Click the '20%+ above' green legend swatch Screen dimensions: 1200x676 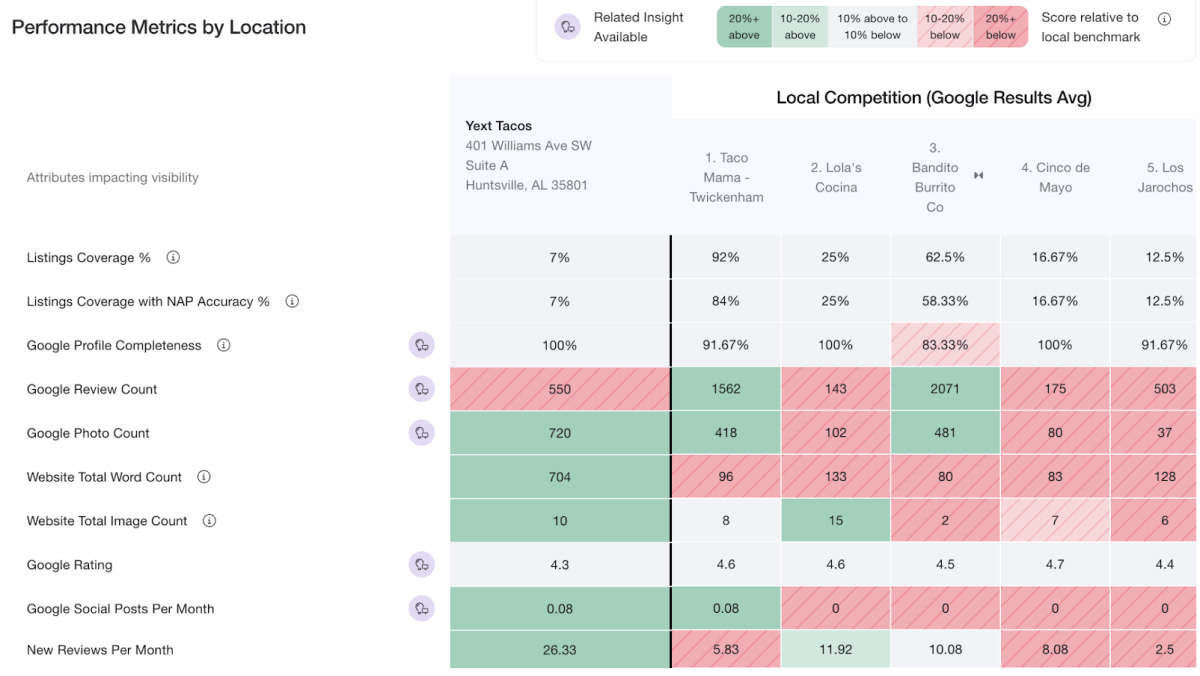[x=744, y=27]
